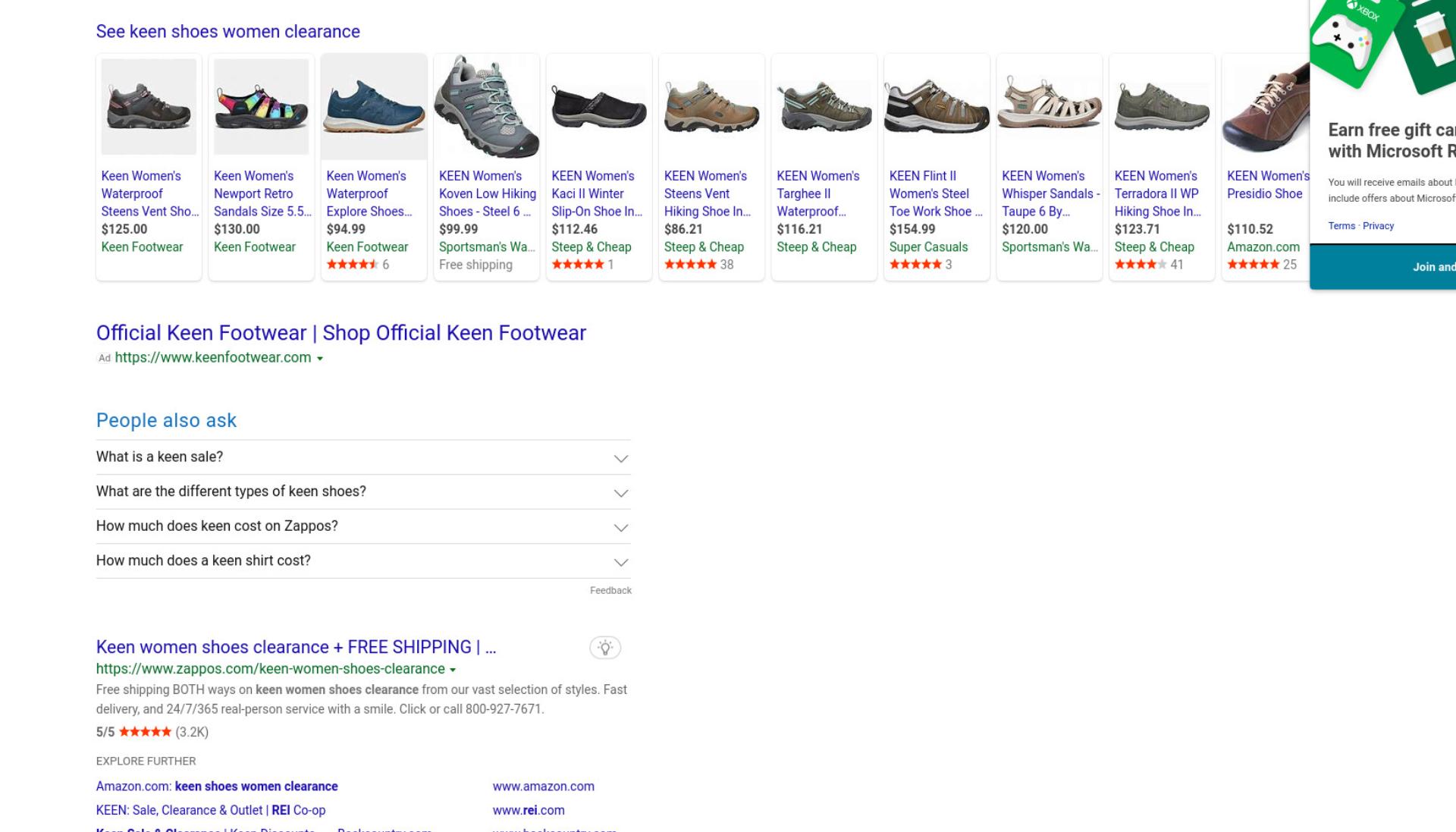Select the blue Waterproof Explore Shoes image
Screen dimensions: 1456x832
tap(374, 107)
